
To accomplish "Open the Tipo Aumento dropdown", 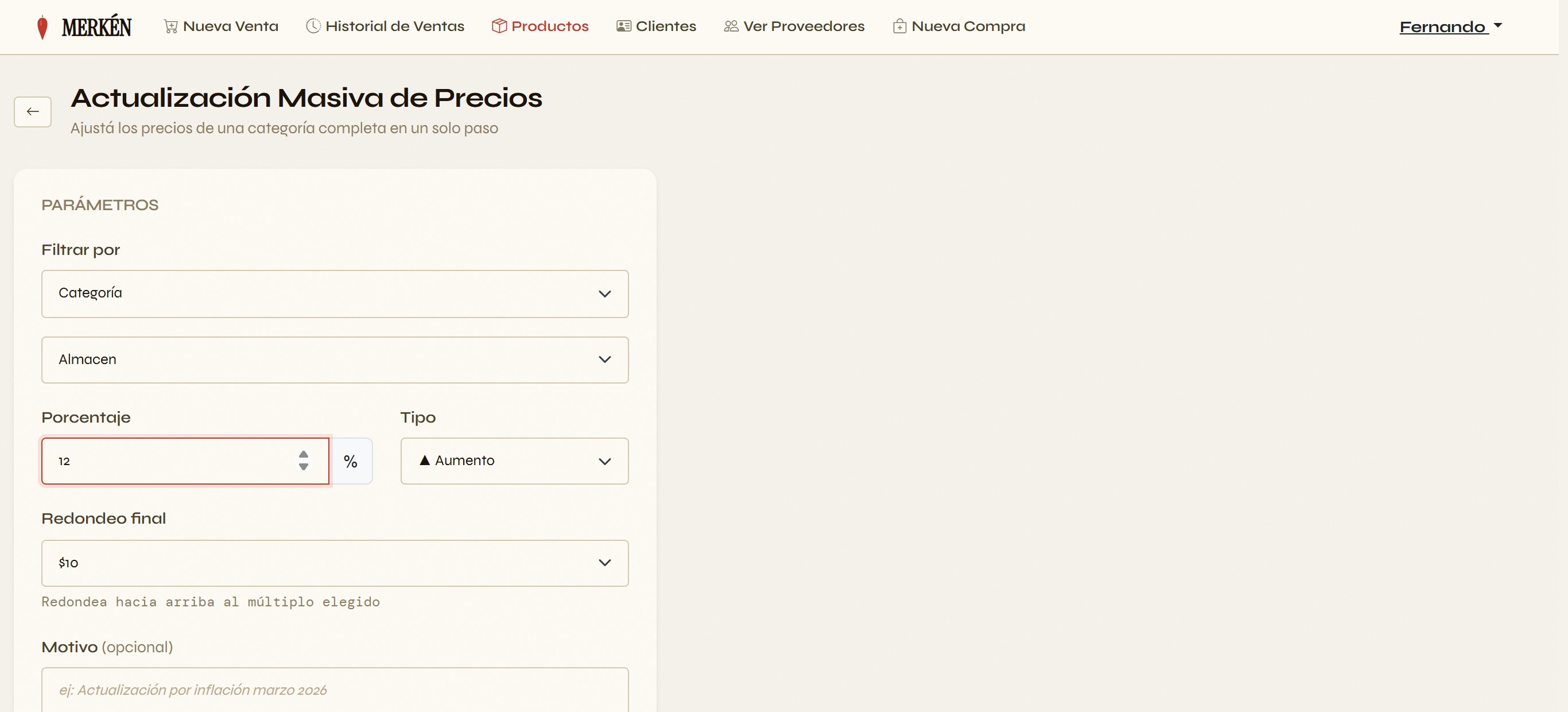I will click(514, 461).
